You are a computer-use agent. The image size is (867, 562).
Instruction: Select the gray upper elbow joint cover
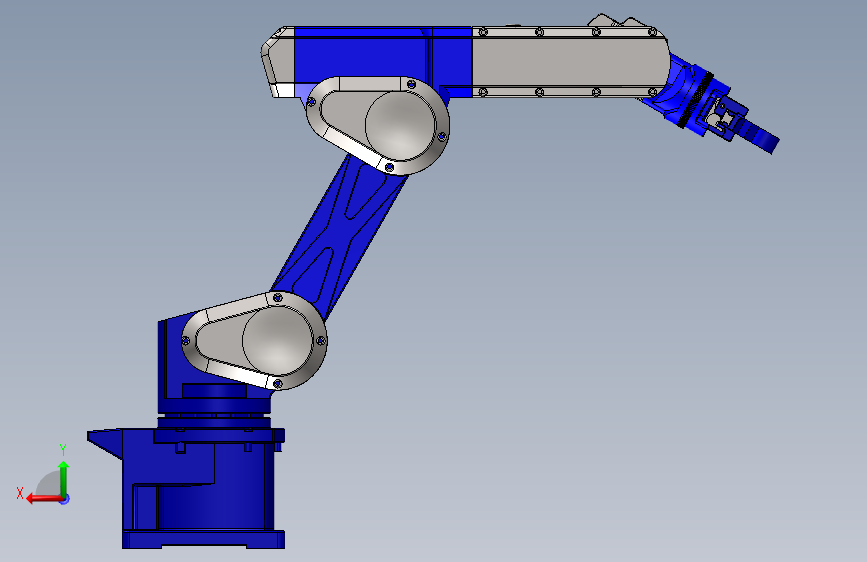(x=378, y=126)
